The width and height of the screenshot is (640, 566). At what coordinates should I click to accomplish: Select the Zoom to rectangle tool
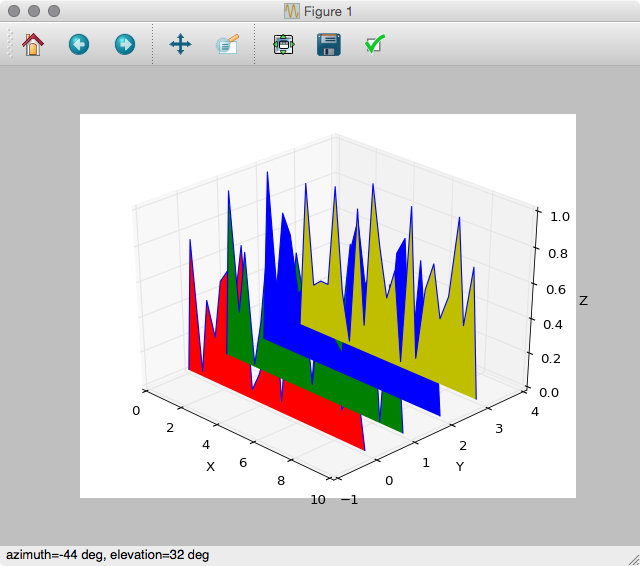tap(227, 44)
